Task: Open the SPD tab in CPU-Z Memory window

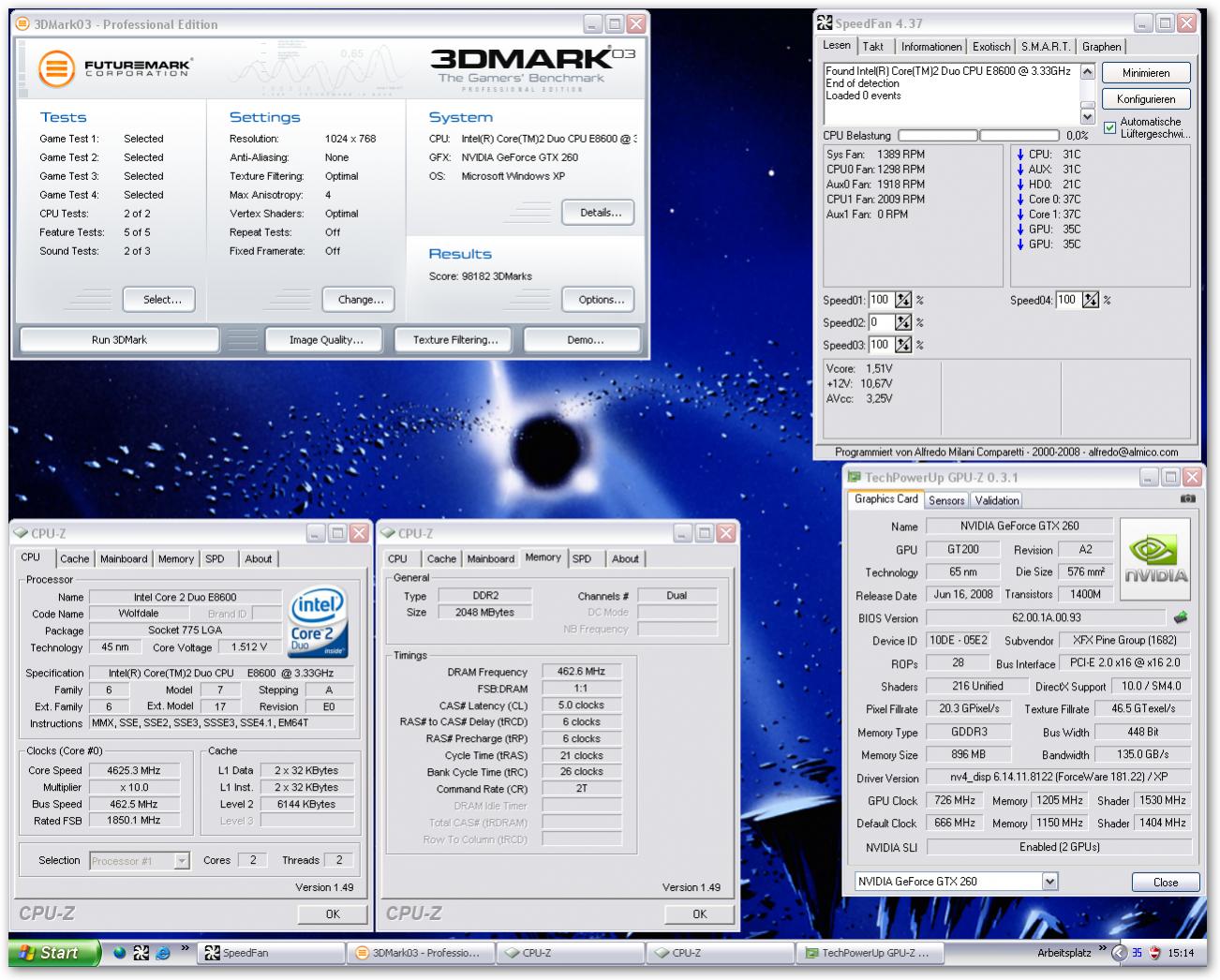Action: tap(582, 558)
